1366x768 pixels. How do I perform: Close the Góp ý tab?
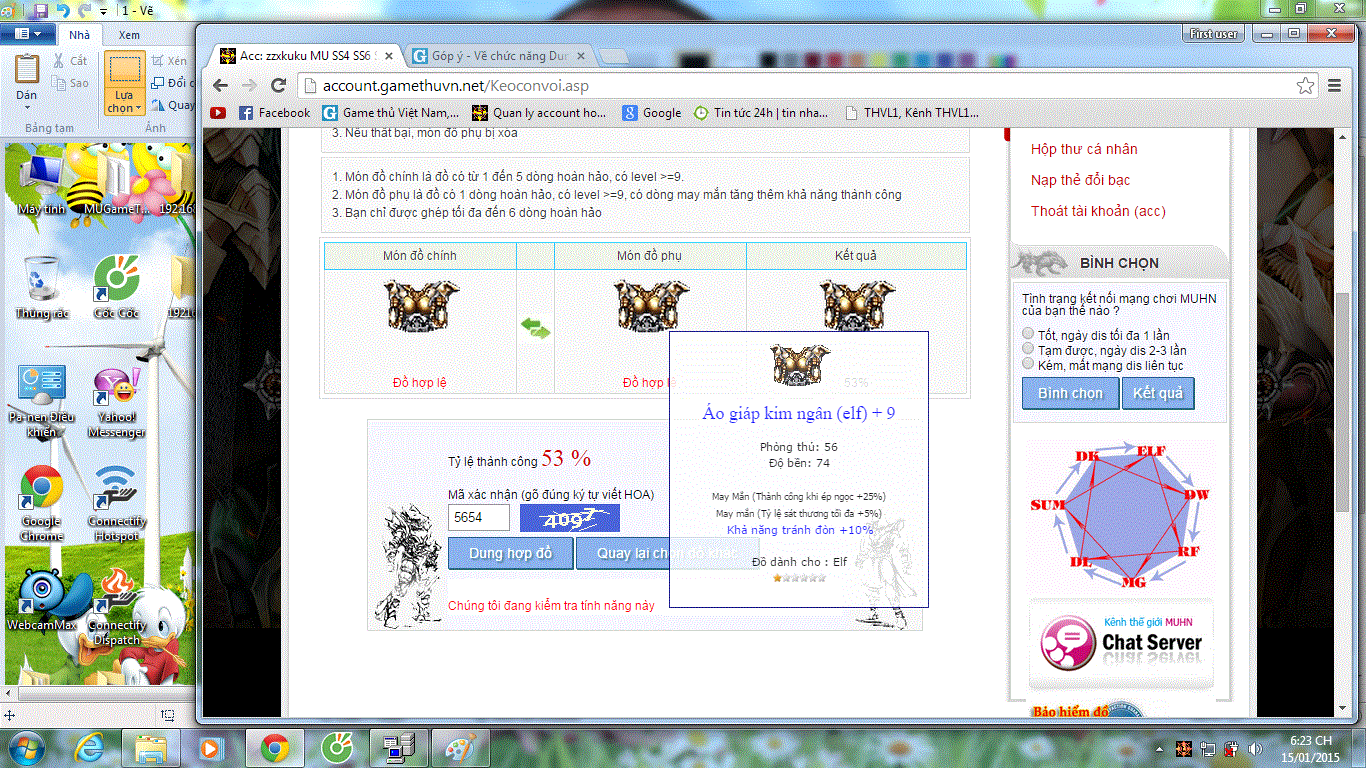click(582, 56)
